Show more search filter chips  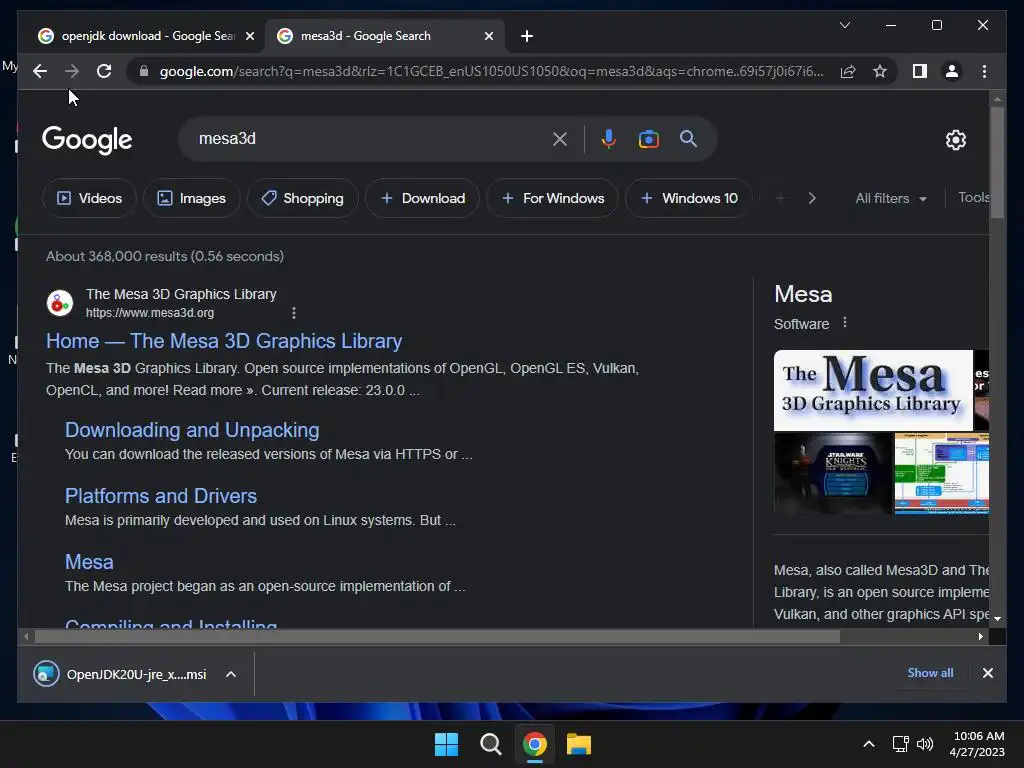[x=812, y=199]
